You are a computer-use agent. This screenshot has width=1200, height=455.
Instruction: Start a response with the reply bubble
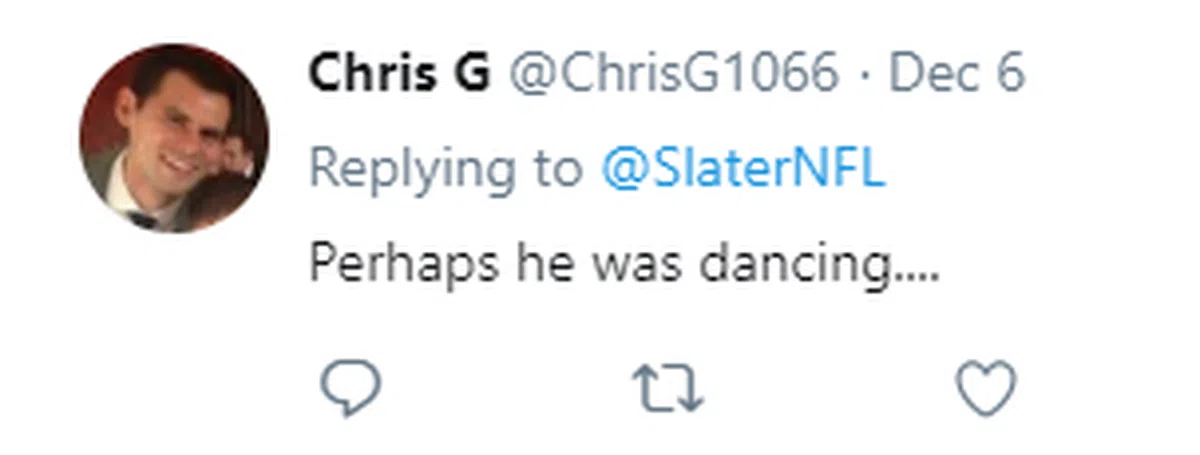pyautogui.click(x=350, y=388)
